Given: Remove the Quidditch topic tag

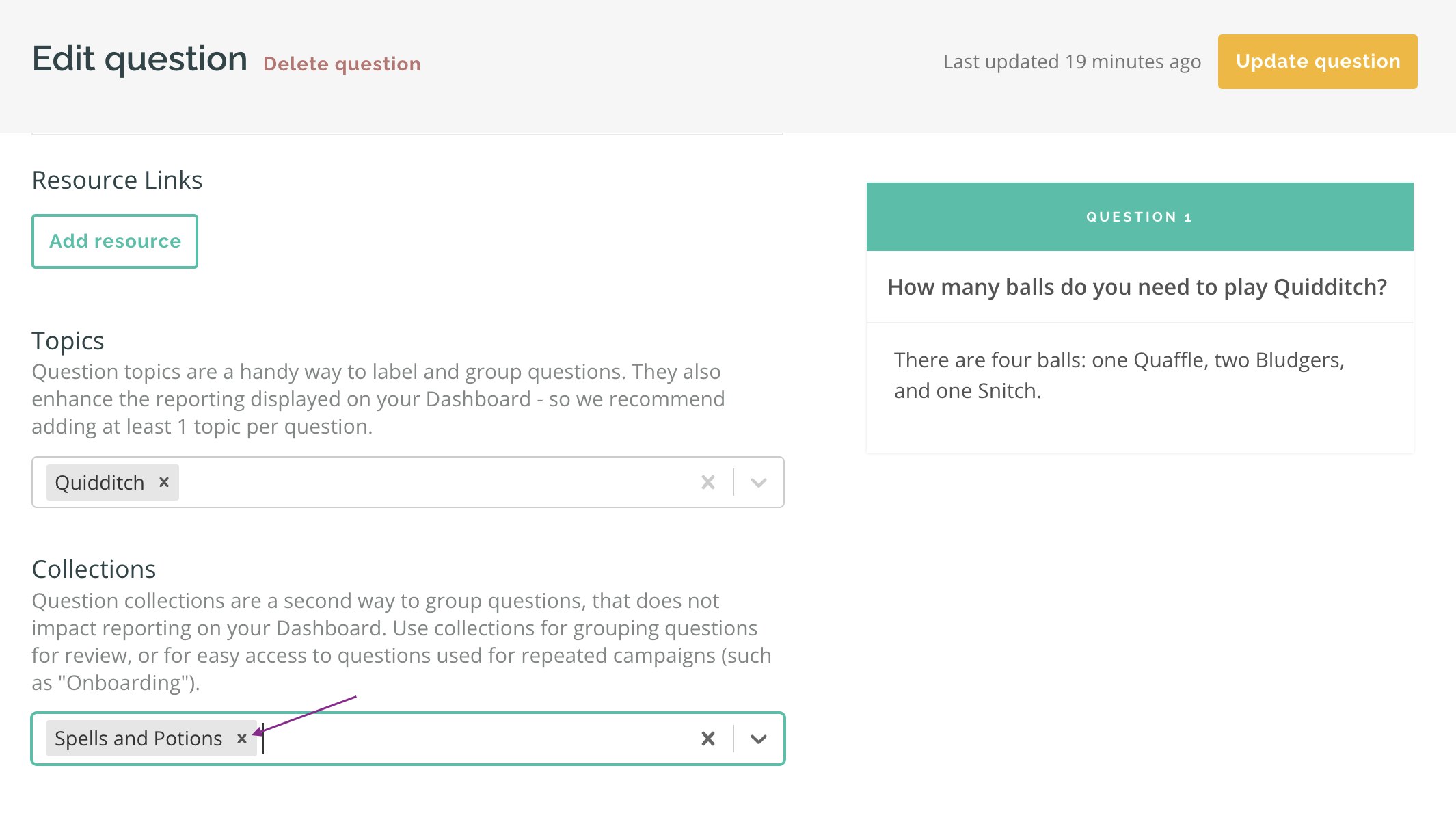Looking at the screenshot, I should click(164, 482).
